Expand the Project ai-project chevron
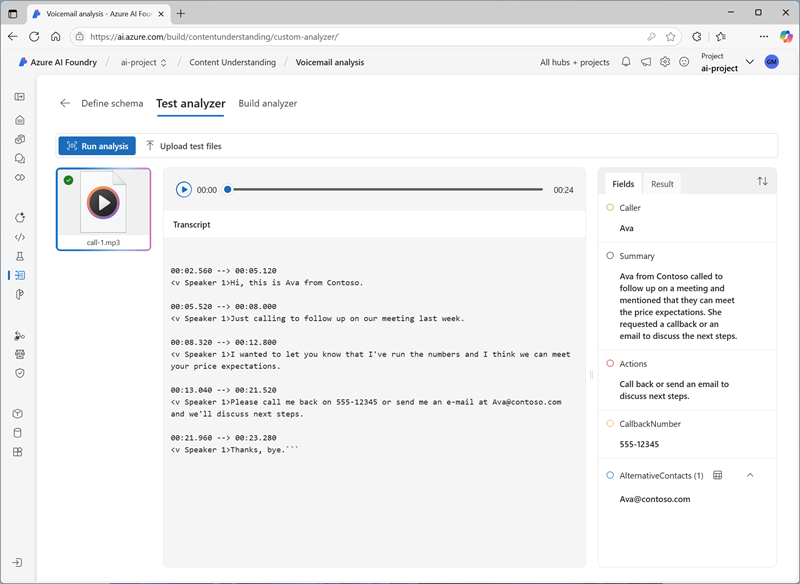Screen dimensions: 800x584 (x=749, y=62)
